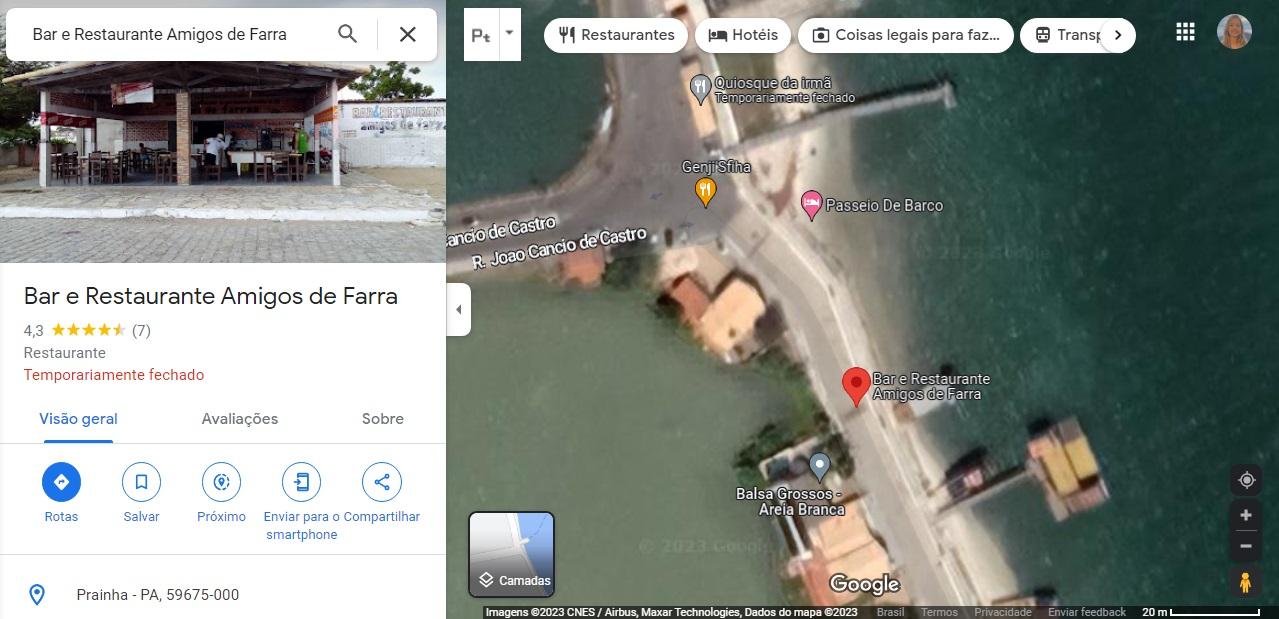Open the Camadas layers switcher
The image size is (1279, 619).
(512, 554)
